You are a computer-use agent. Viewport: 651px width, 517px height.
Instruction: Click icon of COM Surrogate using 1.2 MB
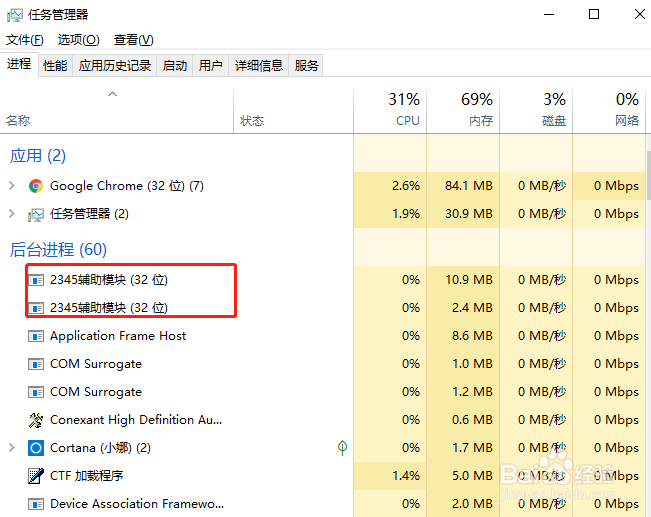point(36,392)
